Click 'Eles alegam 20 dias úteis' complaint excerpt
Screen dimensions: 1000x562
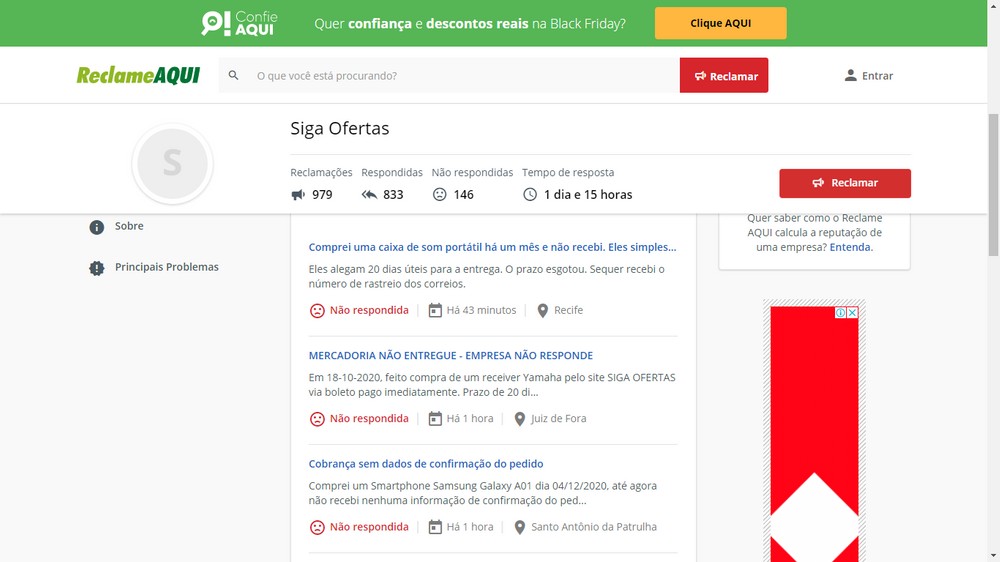(x=487, y=276)
